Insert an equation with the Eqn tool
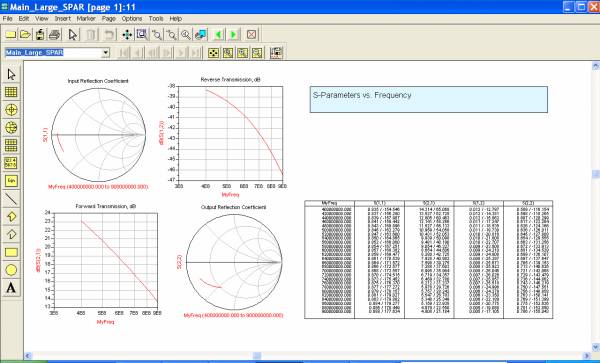Screen dimensions: 600x363 pos(11,181)
